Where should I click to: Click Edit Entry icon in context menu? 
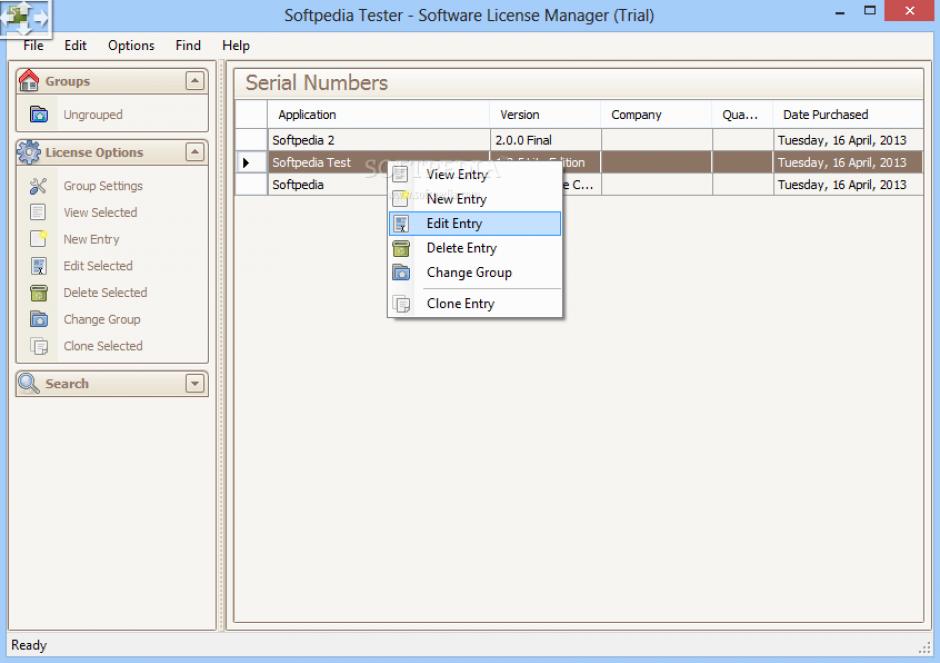pos(401,224)
